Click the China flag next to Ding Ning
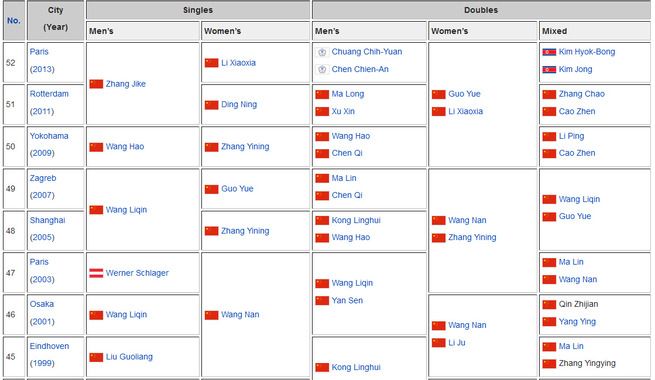Viewport: 655px width, 380px height. 211,104
